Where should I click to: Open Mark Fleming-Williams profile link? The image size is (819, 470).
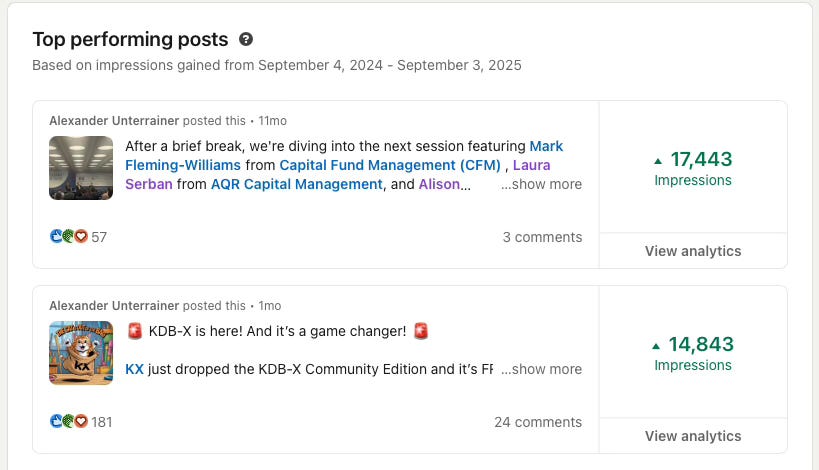[344, 156]
